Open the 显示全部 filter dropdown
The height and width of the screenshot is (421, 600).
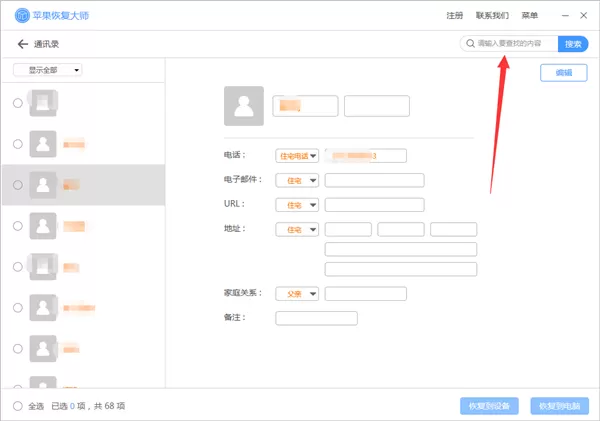tap(48, 70)
